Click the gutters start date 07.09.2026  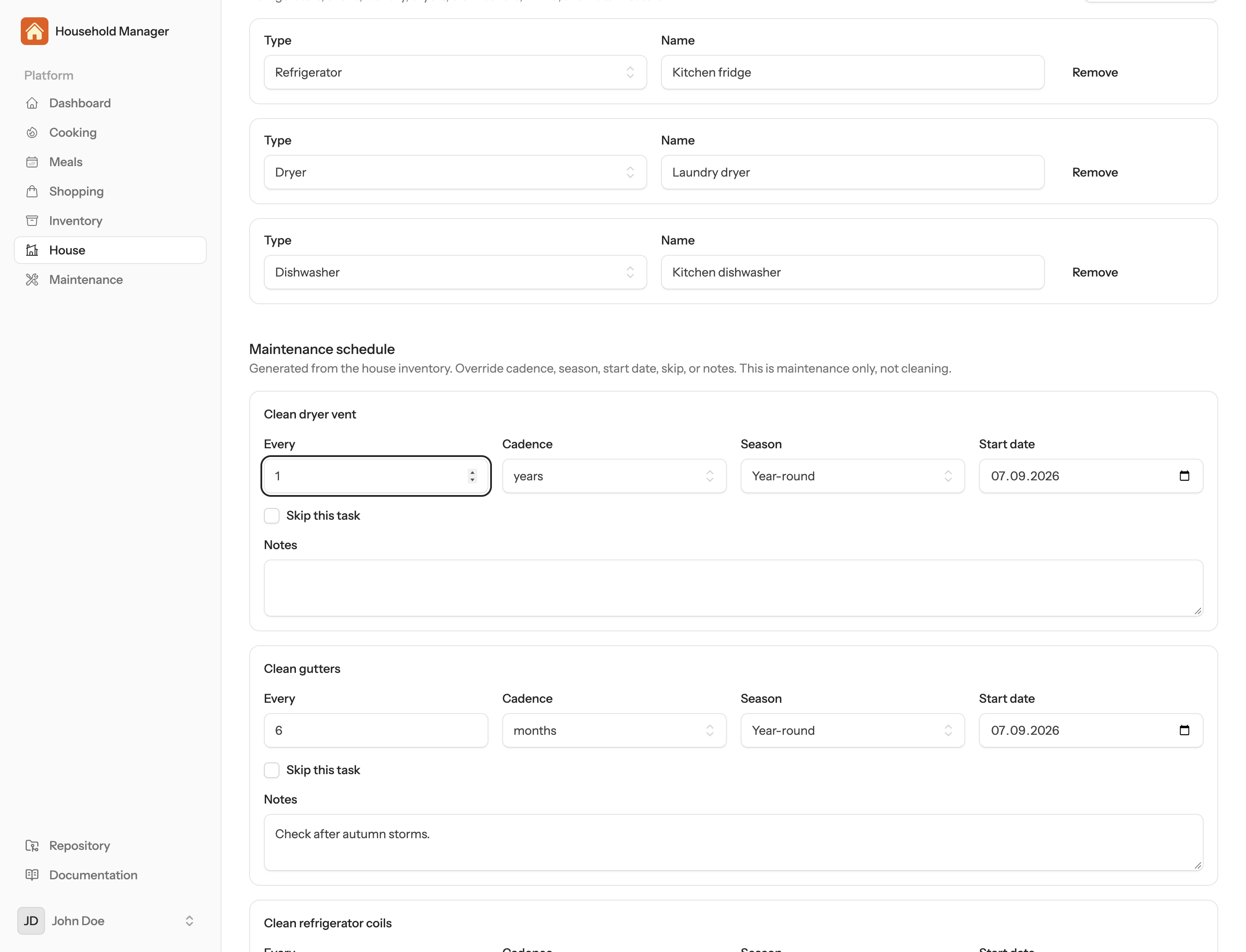point(1024,730)
